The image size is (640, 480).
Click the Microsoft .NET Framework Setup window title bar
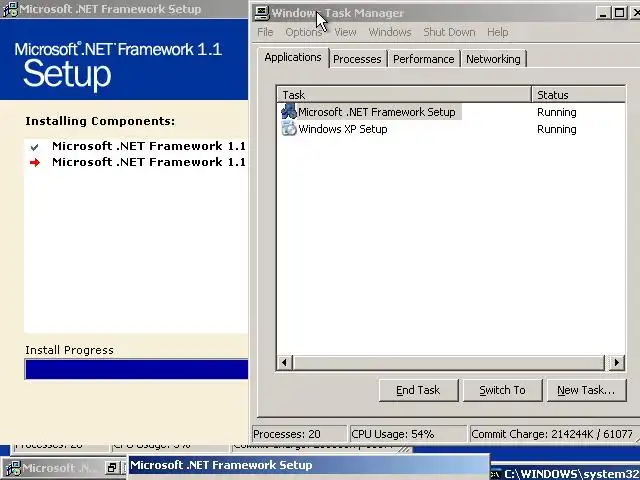[124, 9]
